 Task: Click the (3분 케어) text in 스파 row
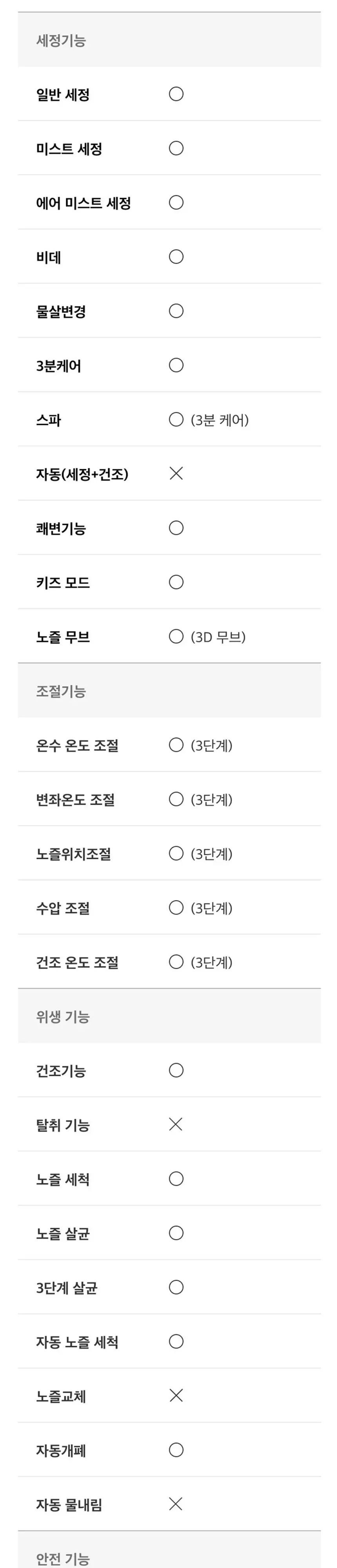coord(219,420)
